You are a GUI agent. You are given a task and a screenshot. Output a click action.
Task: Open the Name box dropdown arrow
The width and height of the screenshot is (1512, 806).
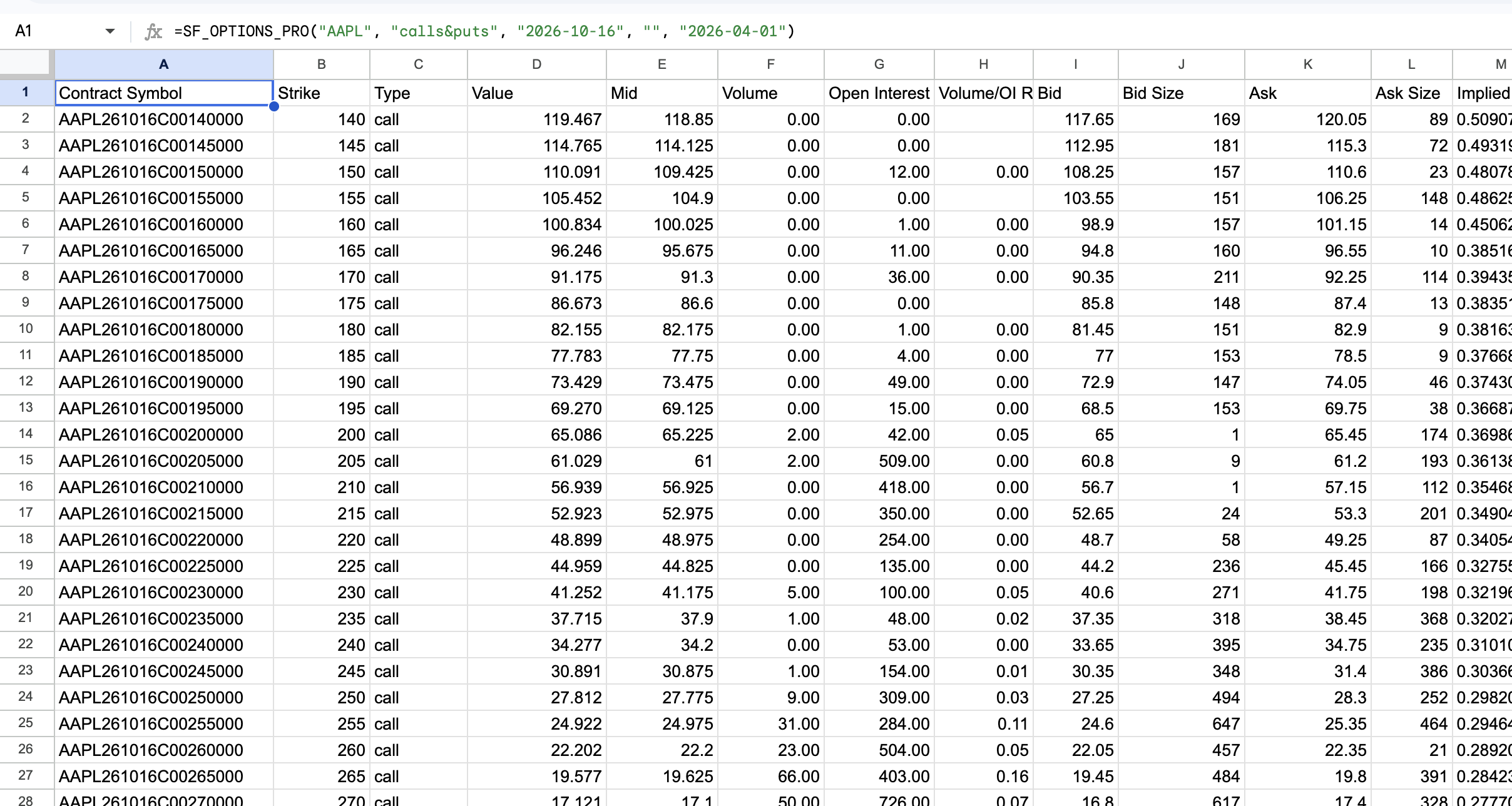click(110, 31)
